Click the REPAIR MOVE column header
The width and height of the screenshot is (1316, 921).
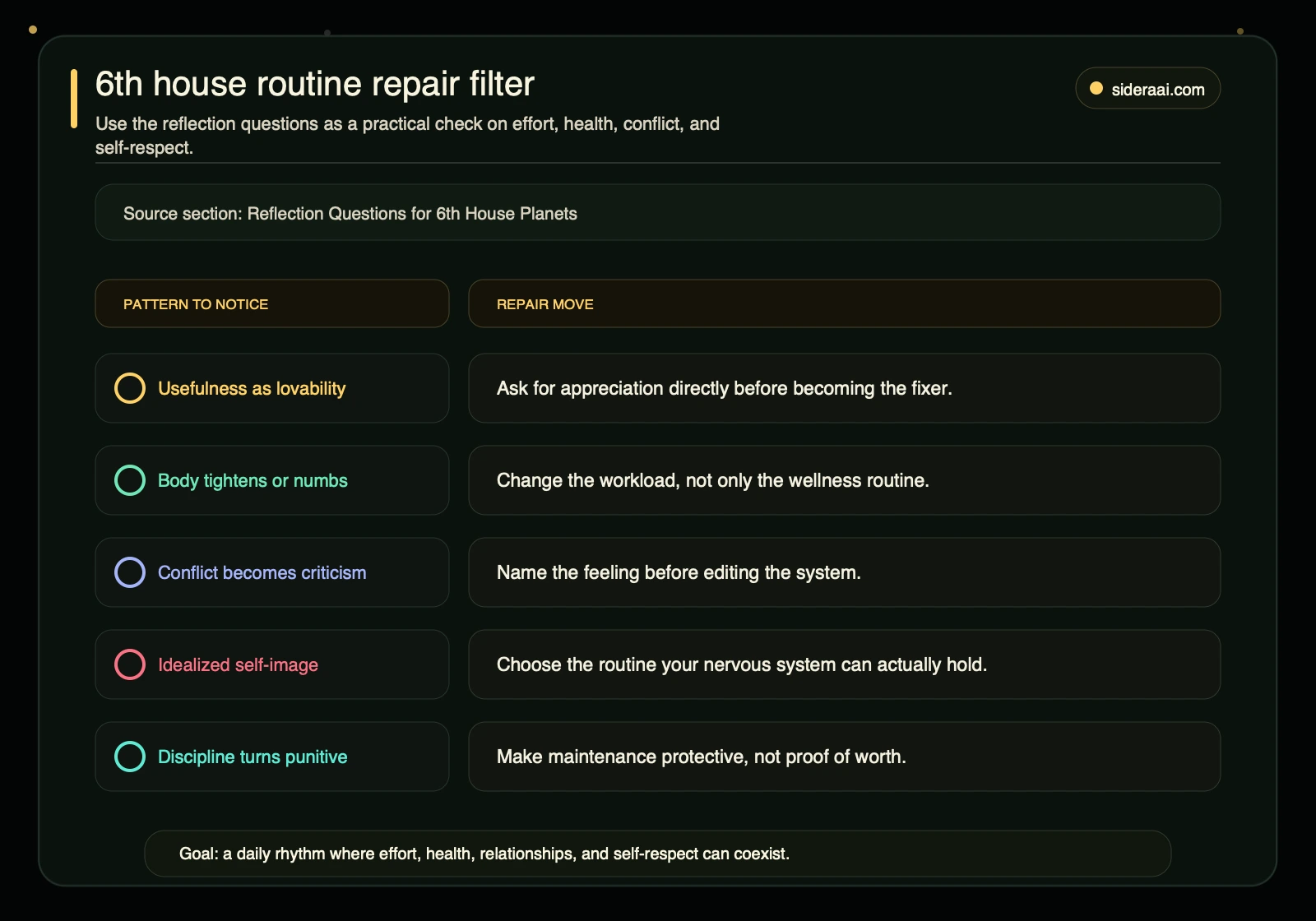coord(845,303)
